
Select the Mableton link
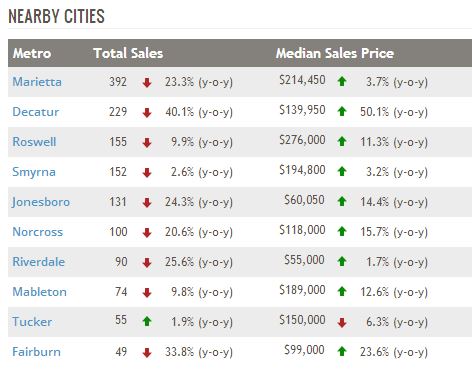point(40,292)
